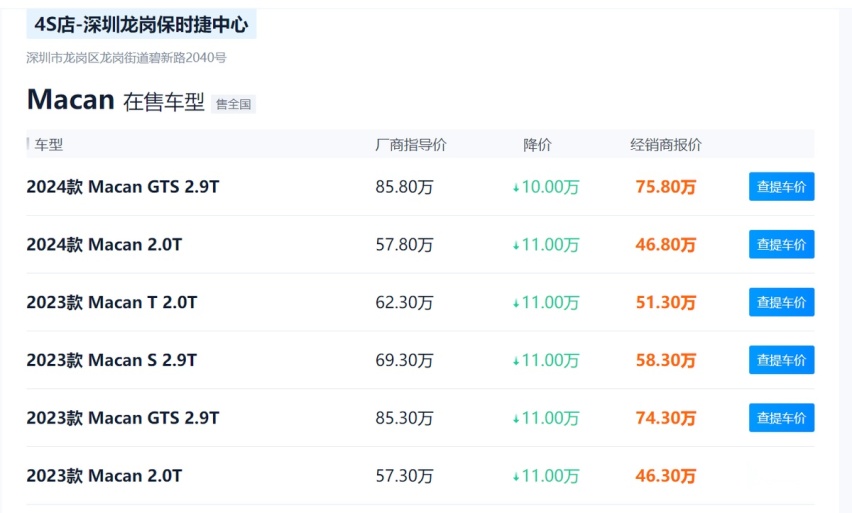The height and width of the screenshot is (513, 852).
Task: Click dealer price 58.30万
Action: coord(666,360)
